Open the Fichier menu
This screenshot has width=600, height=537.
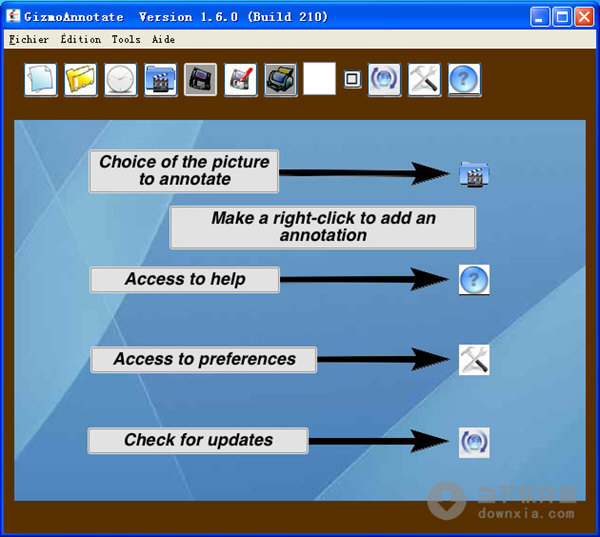click(28, 39)
